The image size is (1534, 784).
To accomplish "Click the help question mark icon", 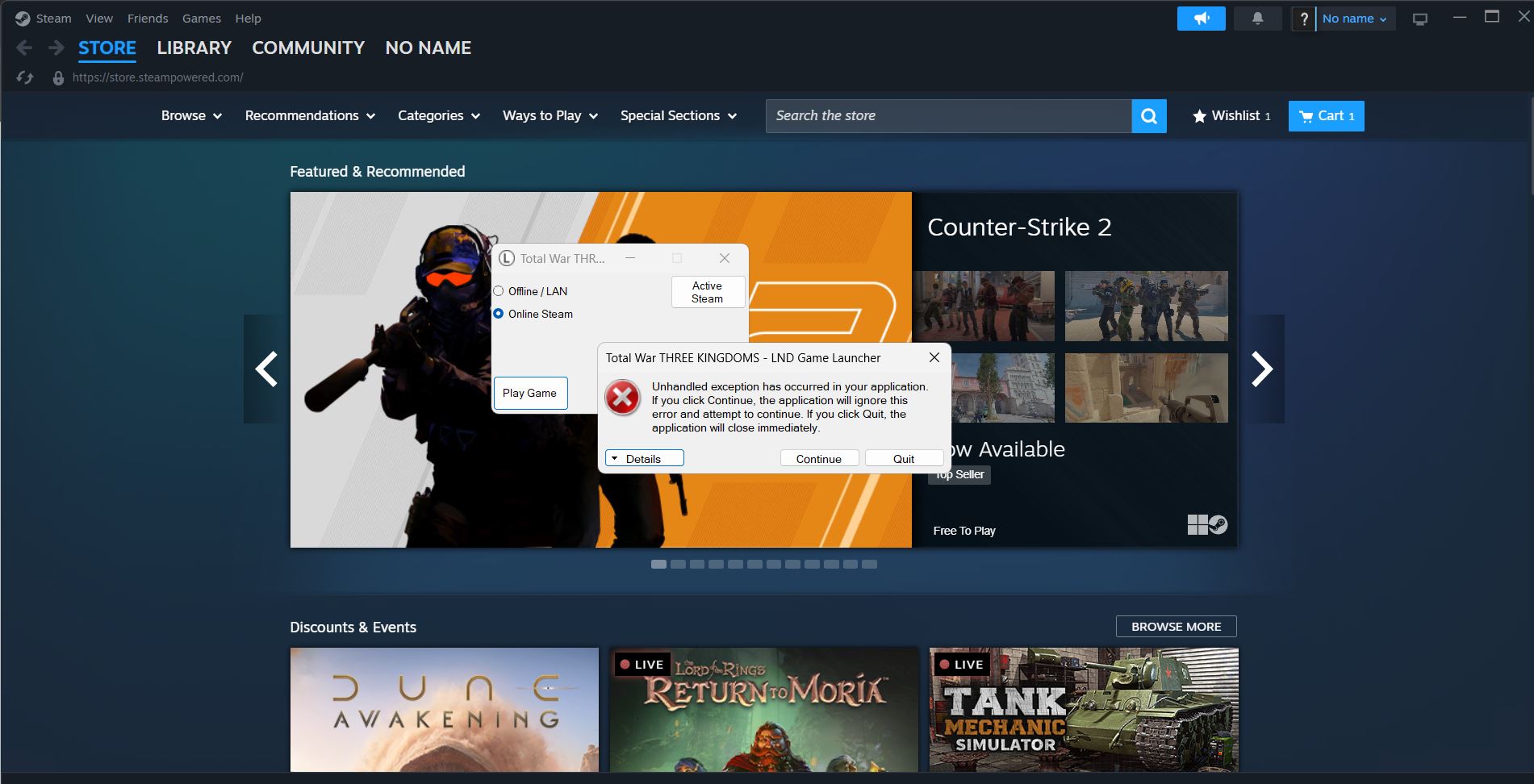I will (1304, 18).
